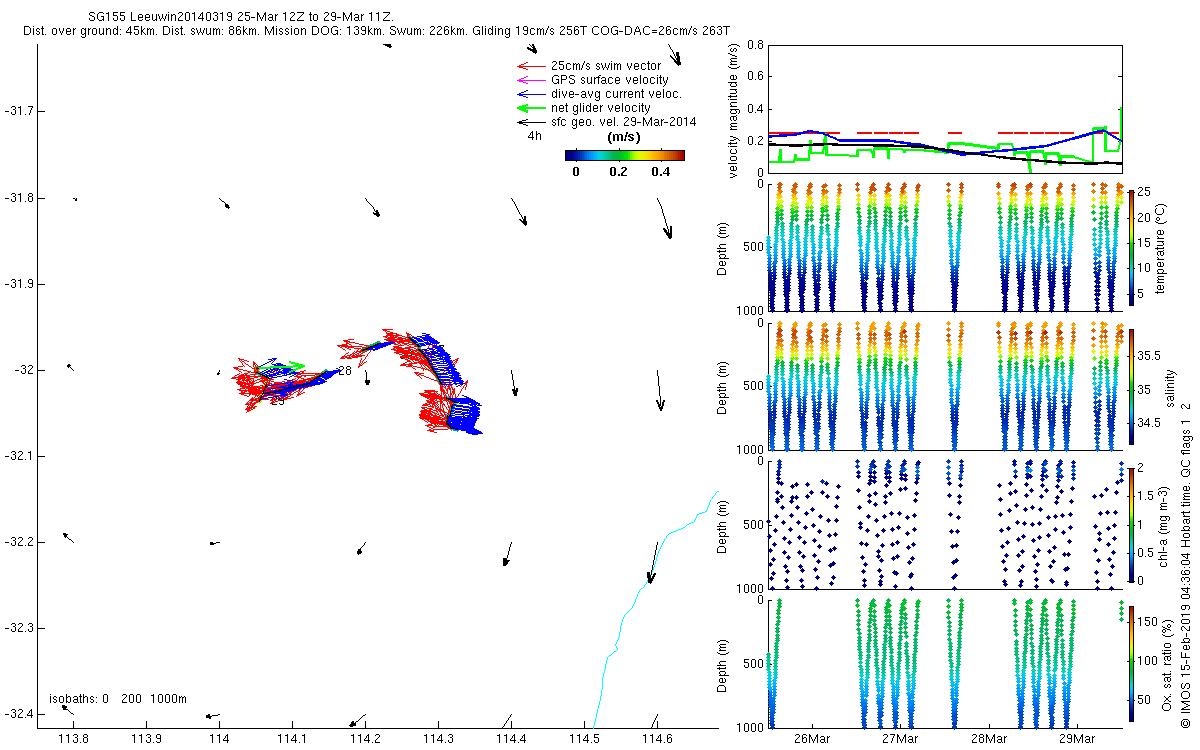Select 'sfc geo. vel. 29-Mar-2014' legend text

coord(623,122)
